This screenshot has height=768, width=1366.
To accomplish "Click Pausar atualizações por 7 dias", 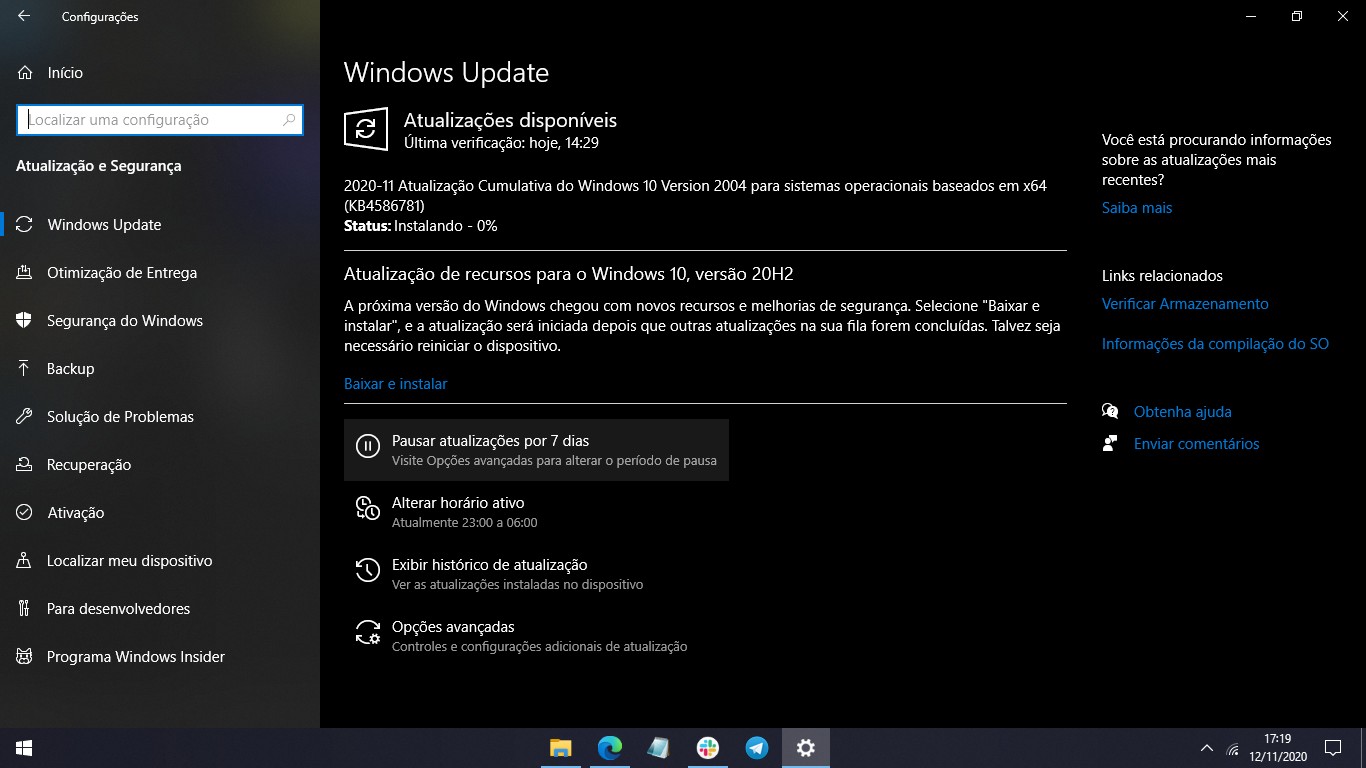I will [536, 450].
